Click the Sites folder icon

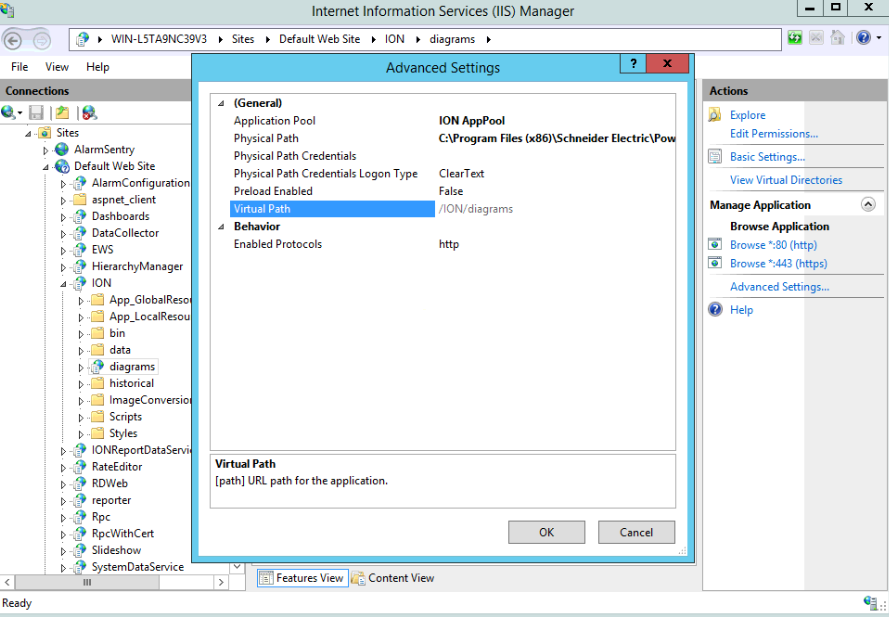pyautogui.click(x=44, y=133)
